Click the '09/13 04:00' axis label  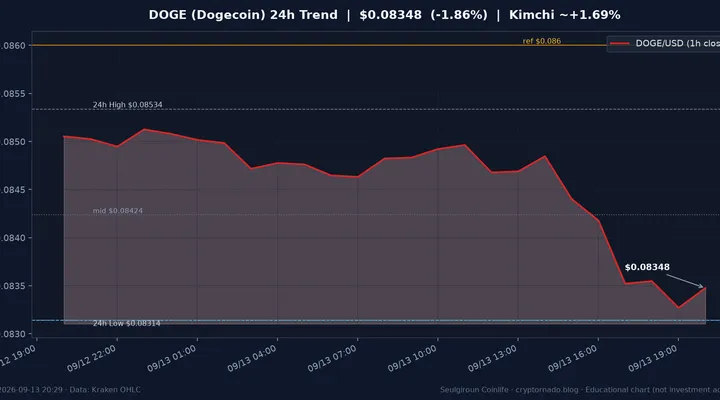252,359
